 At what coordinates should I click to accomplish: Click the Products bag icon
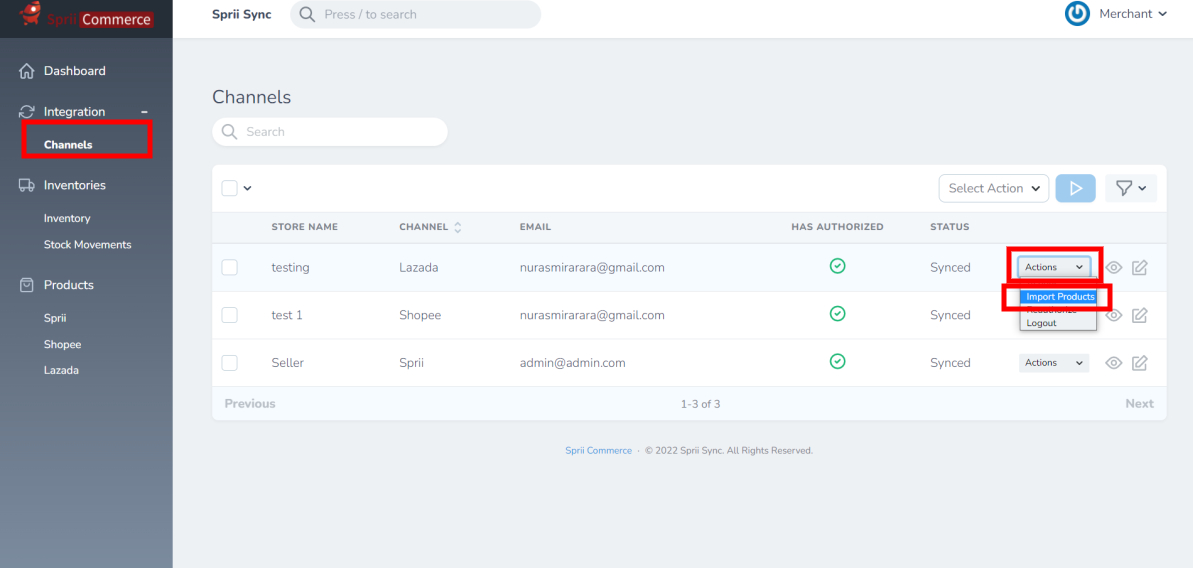tap(27, 285)
